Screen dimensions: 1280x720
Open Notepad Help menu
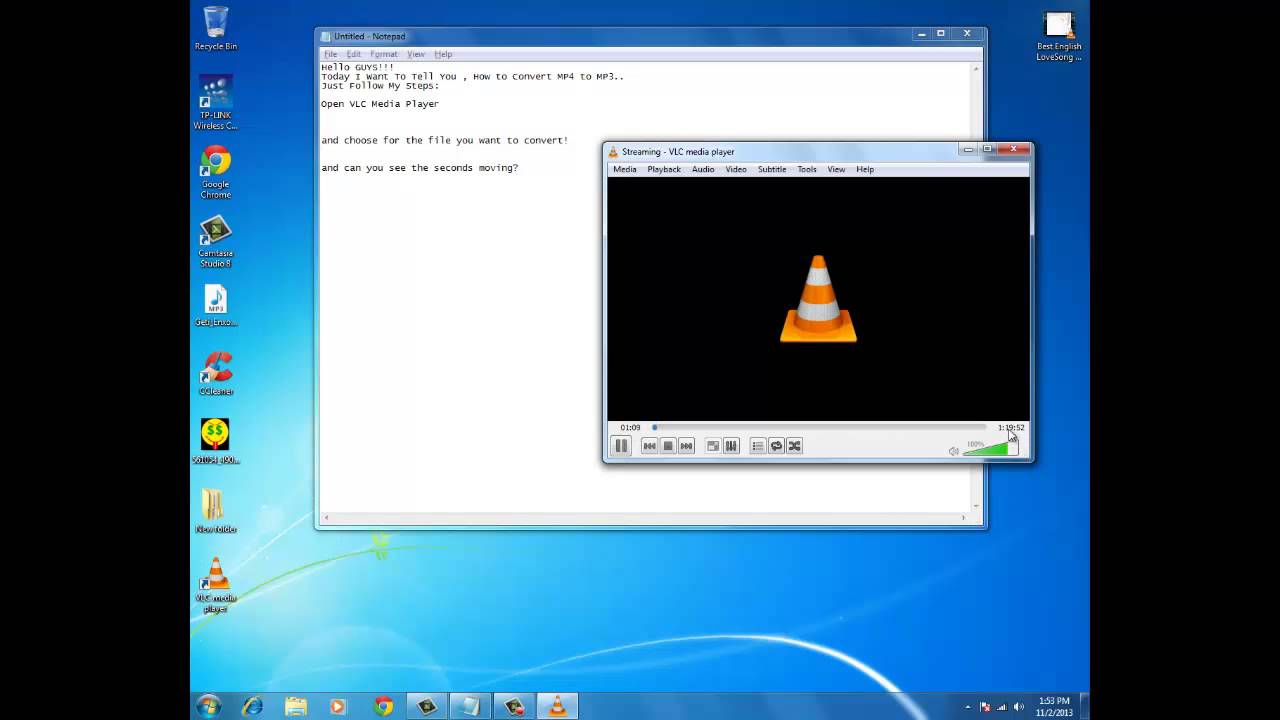(443, 54)
